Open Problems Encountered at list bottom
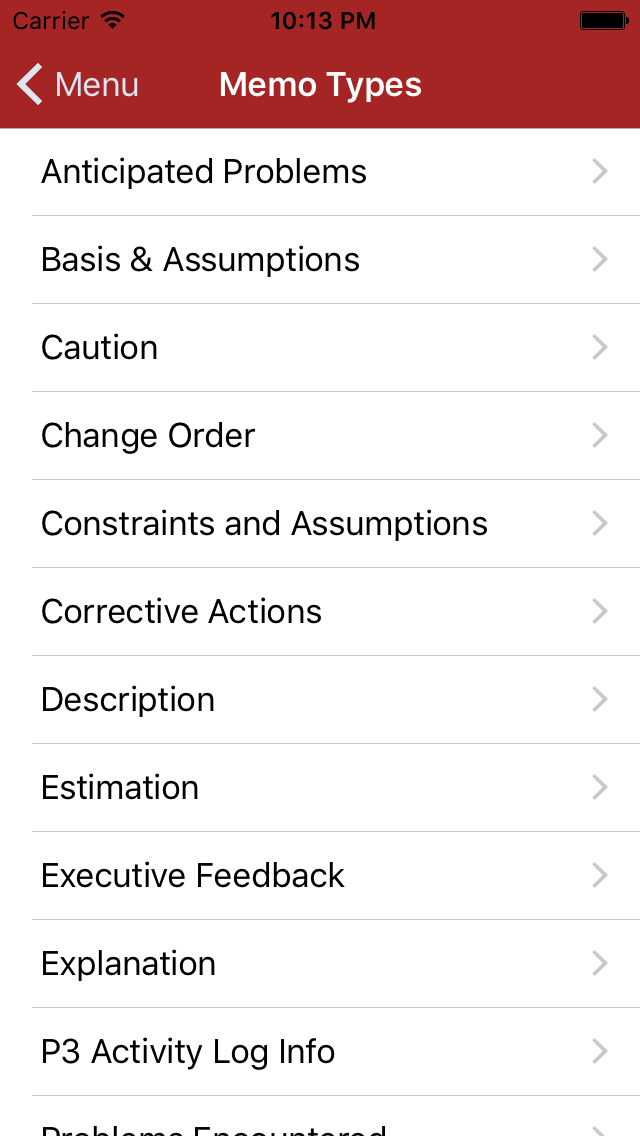The height and width of the screenshot is (1136, 640). click(x=213, y=1127)
